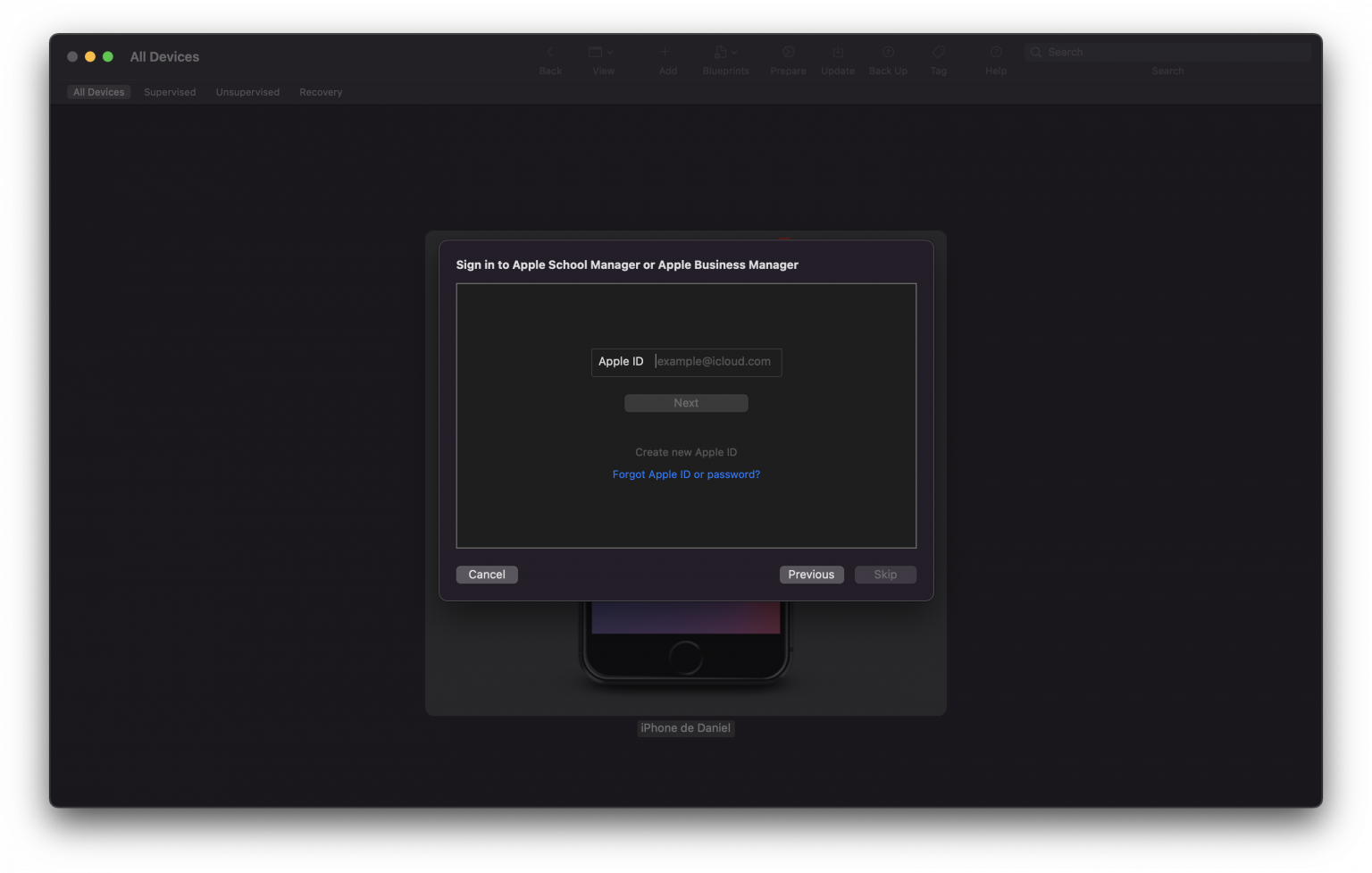
Task: Click Forgot Apple ID or password link
Action: [686, 474]
